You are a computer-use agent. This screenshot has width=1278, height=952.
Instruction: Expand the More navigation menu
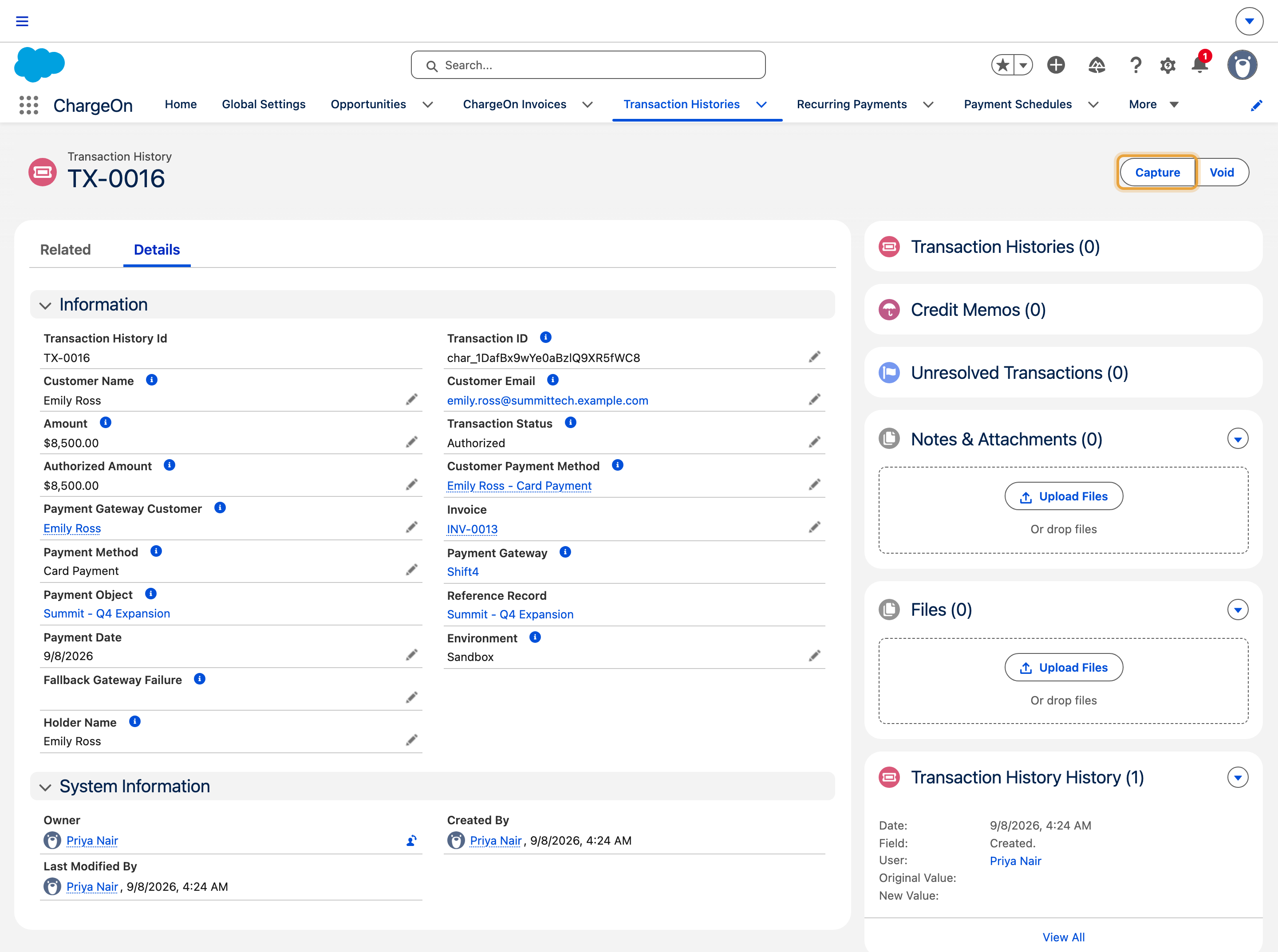pyautogui.click(x=1153, y=105)
